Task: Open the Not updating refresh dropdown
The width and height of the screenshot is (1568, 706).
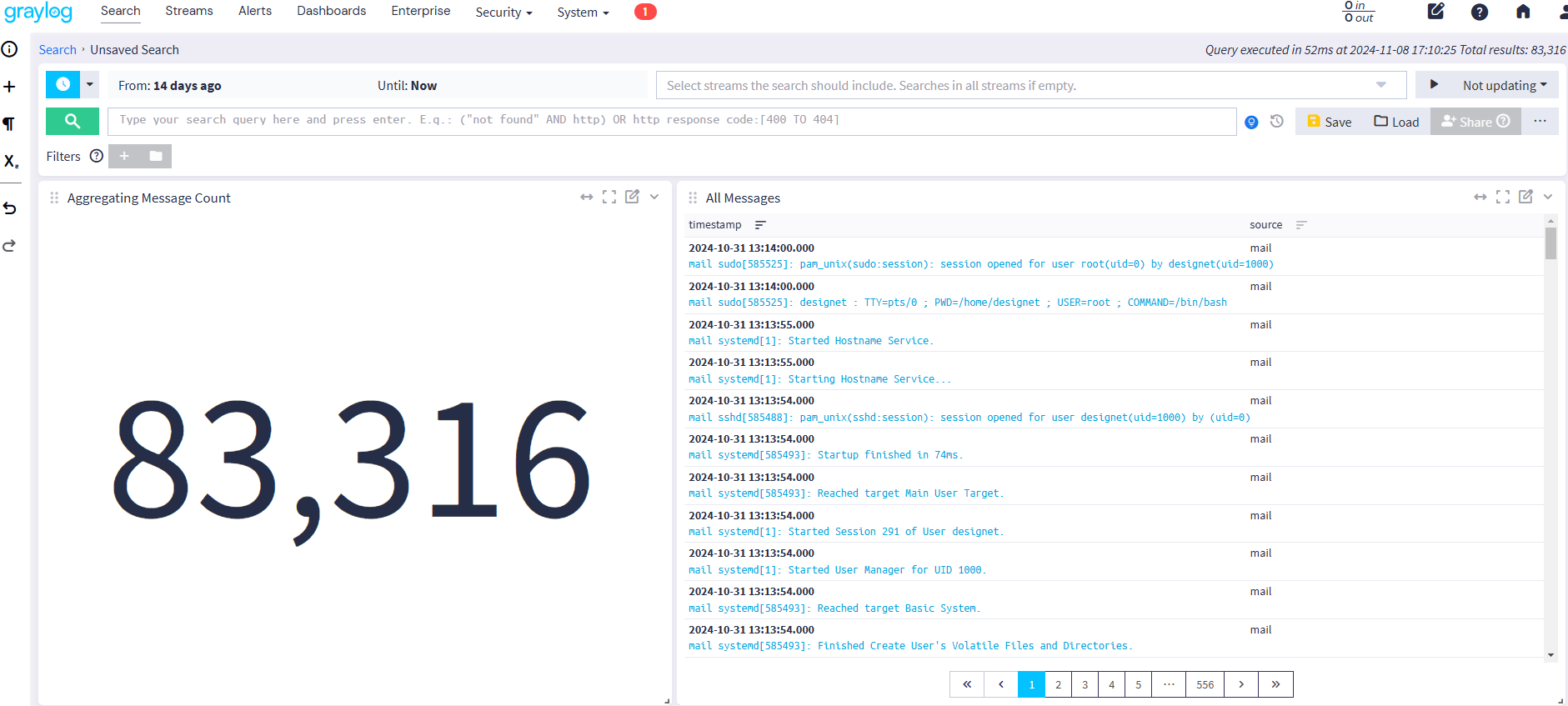Action: pyautogui.click(x=1504, y=85)
